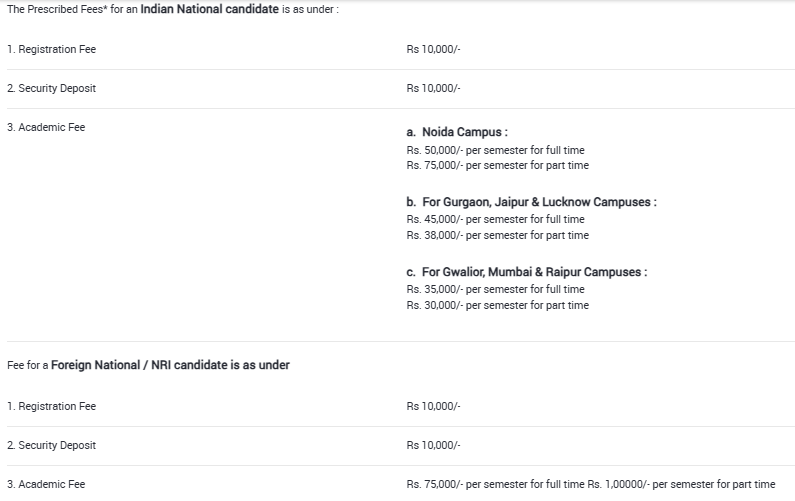Click the Indian Registration Fee amount Rs 10,000/-

tap(433, 49)
